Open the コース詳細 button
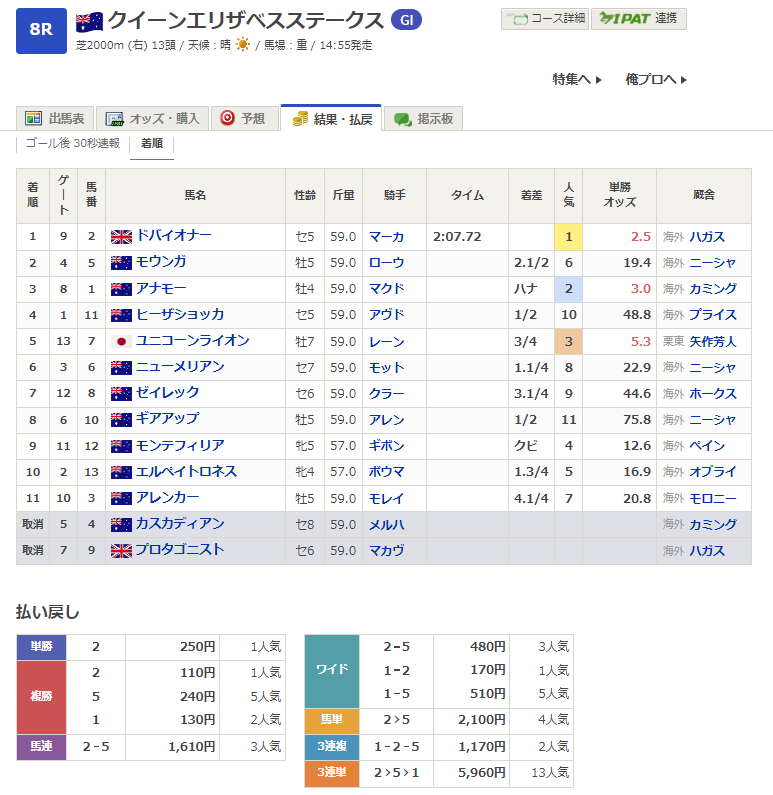The height and width of the screenshot is (795, 773). click(544, 19)
